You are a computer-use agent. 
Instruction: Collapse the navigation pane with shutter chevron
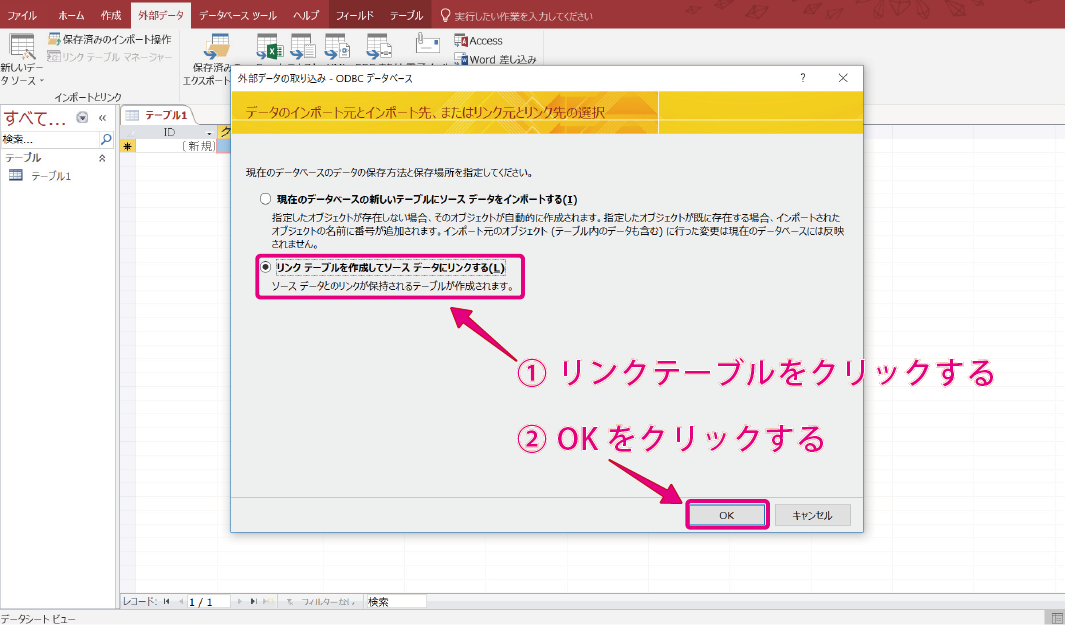(x=102, y=118)
